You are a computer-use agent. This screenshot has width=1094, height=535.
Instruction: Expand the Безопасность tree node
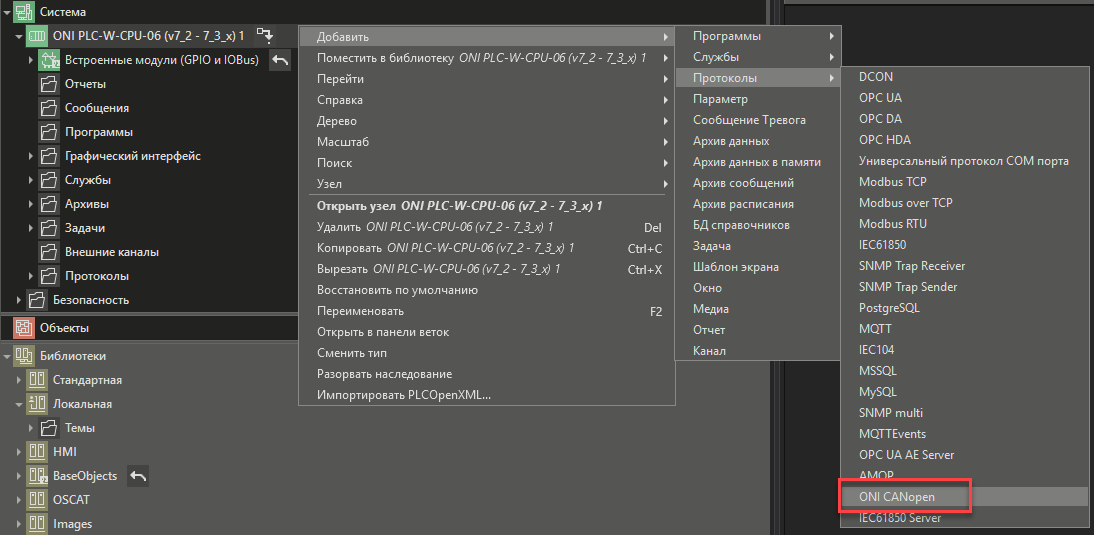tap(19, 300)
